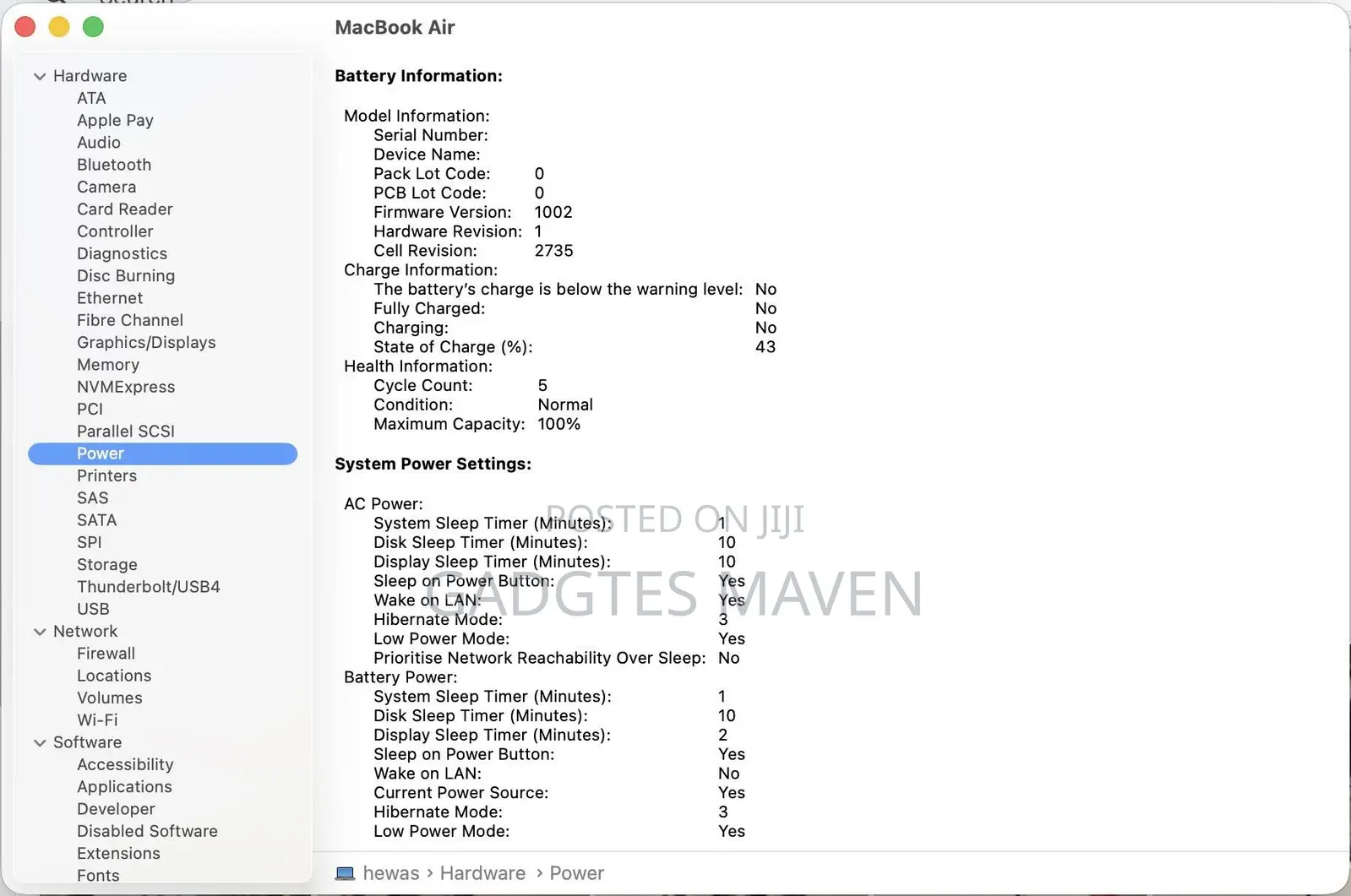Click the Battery Information heading
The image size is (1351, 896).
(418, 76)
